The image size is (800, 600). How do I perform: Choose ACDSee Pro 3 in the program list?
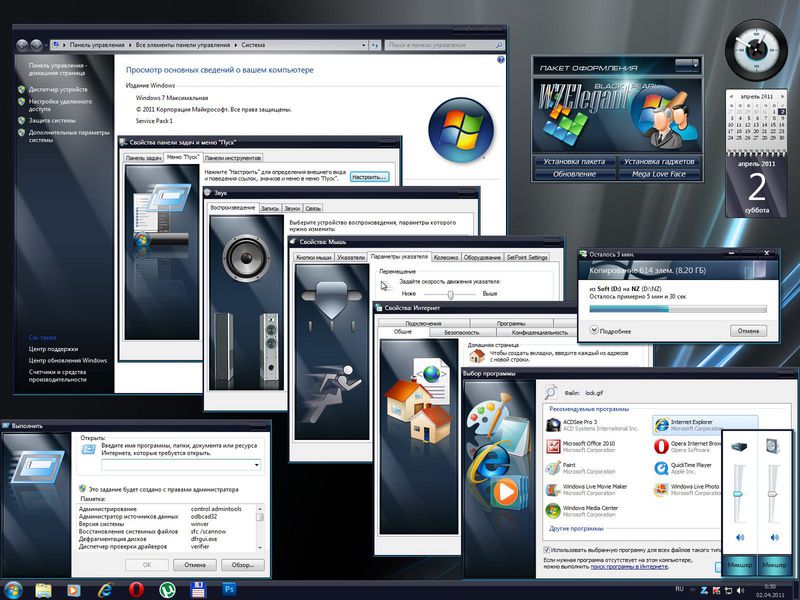(x=592, y=425)
